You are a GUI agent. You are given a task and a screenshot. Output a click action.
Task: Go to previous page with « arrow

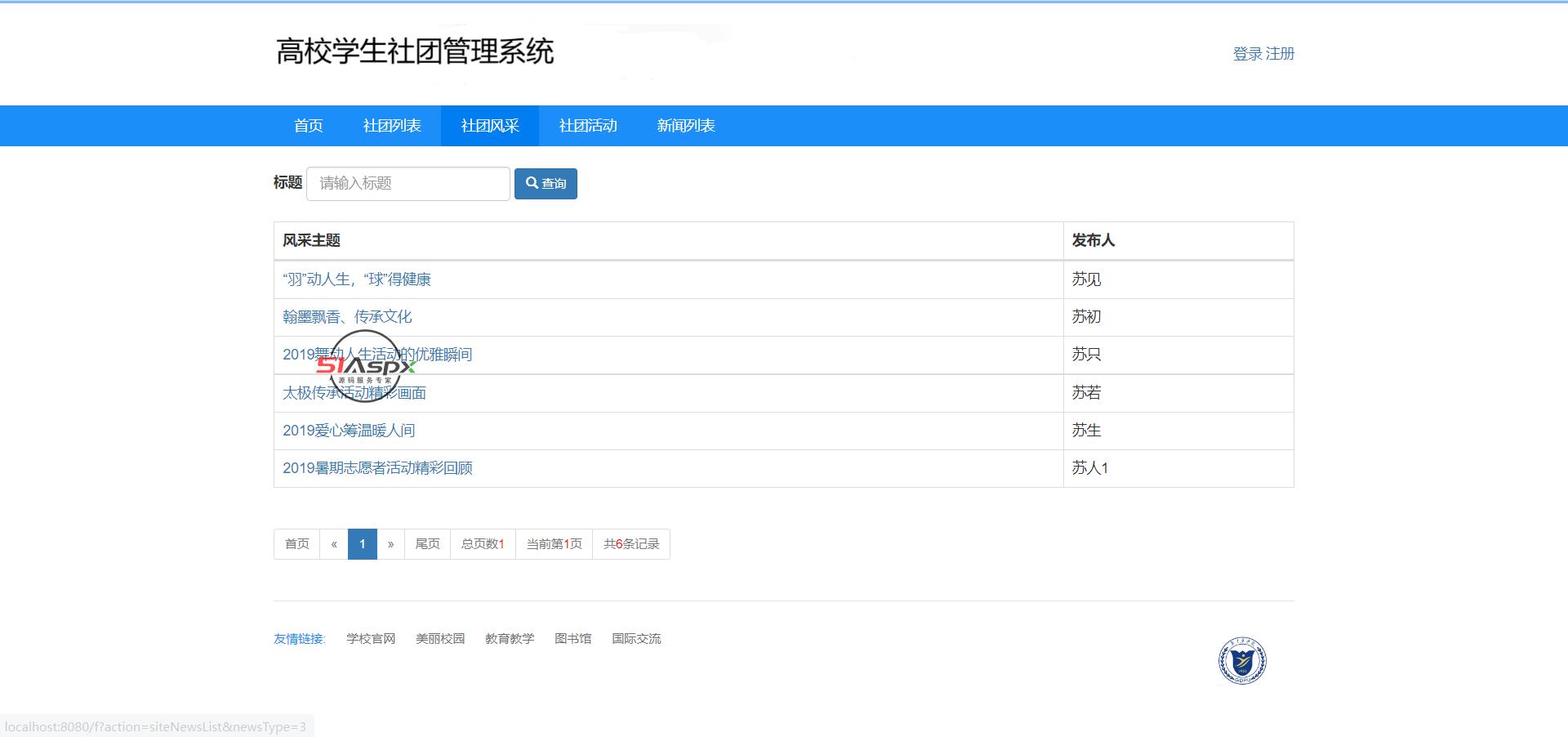pyautogui.click(x=334, y=544)
